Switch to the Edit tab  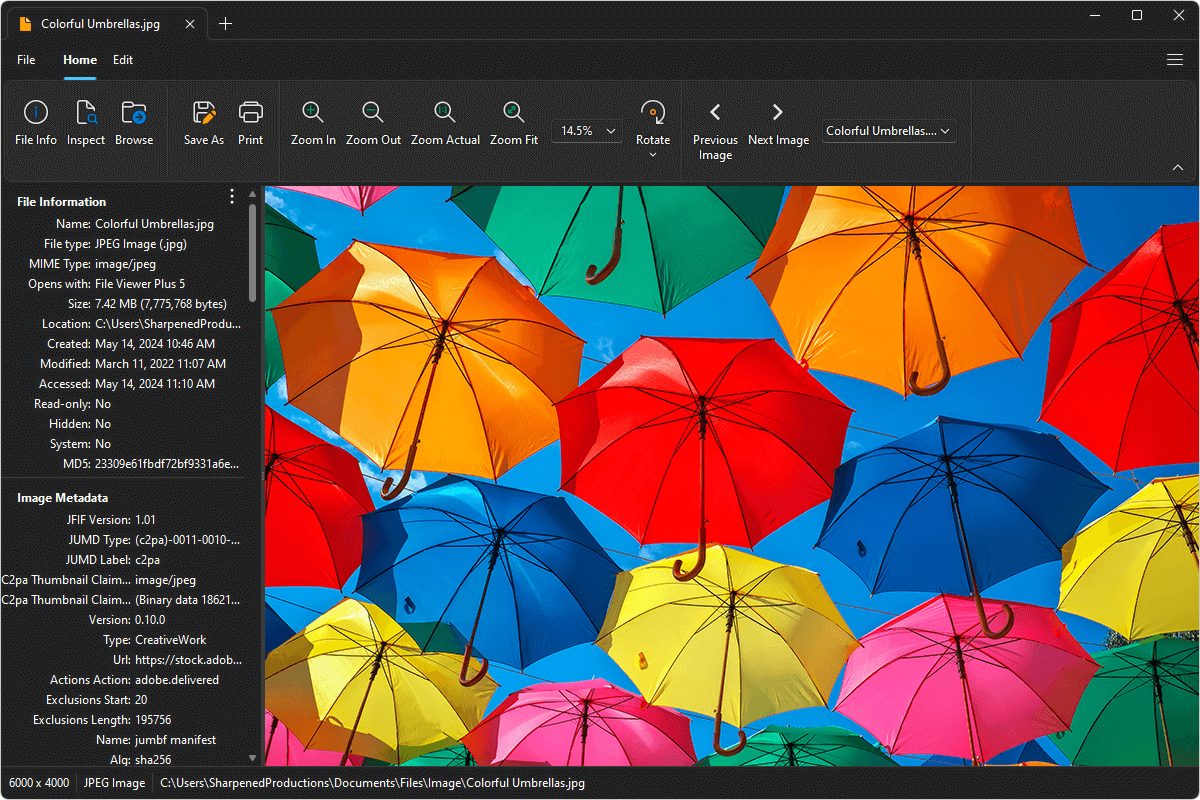(x=123, y=60)
